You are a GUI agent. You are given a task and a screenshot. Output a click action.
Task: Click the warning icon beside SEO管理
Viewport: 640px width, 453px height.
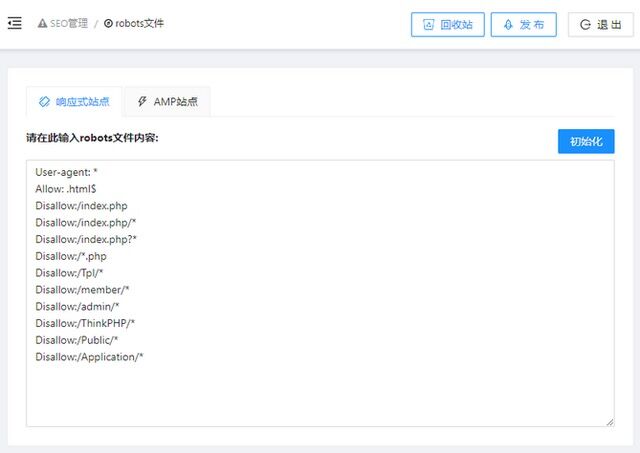42,24
